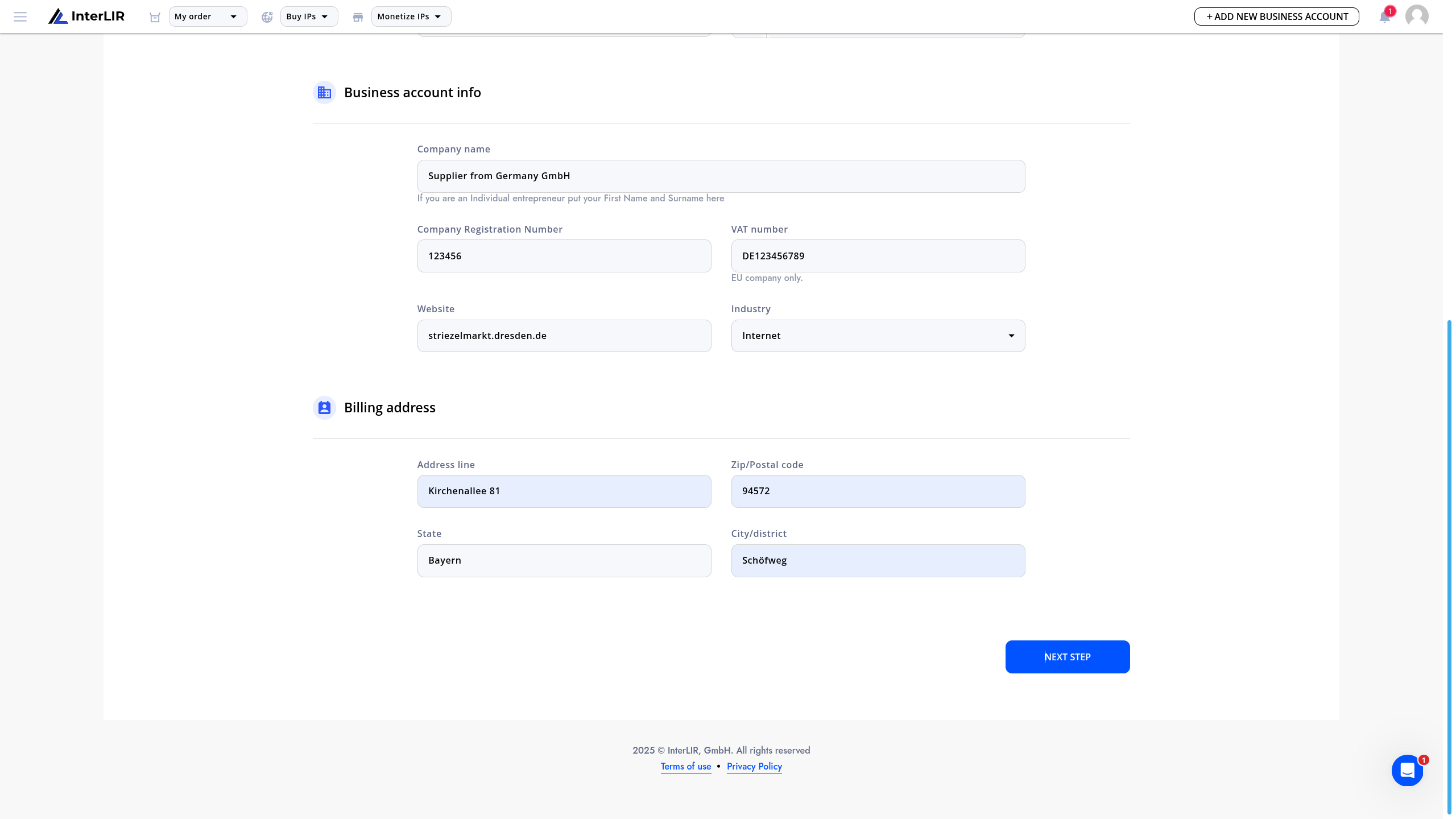
Task: Click the globe icon beside Buy IPs
Action: [x=267, y=17]
